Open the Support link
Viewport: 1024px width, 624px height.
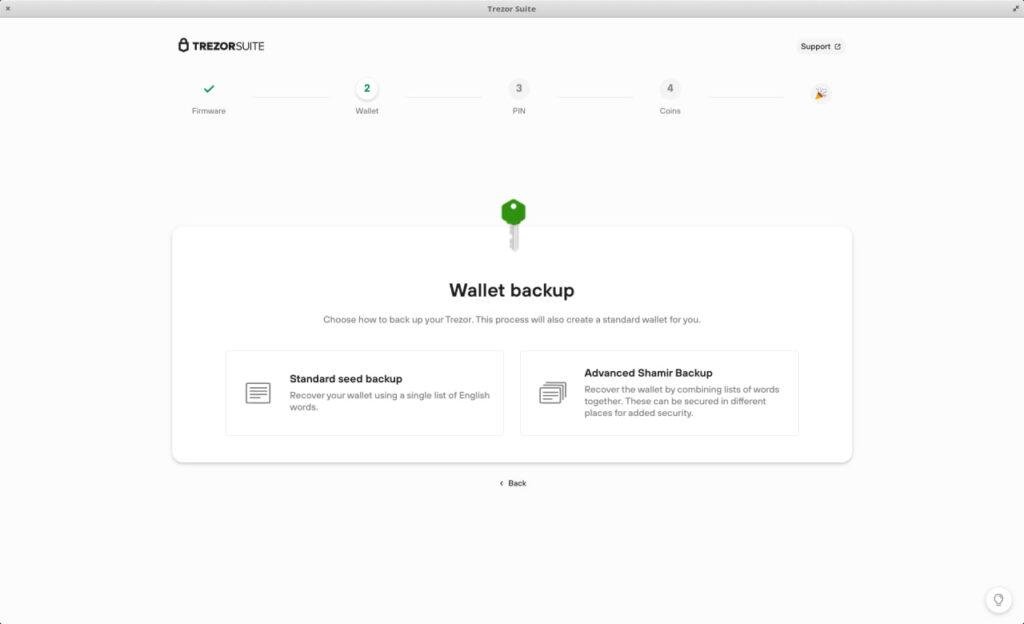pyautogui.click(x=820, y=46)
